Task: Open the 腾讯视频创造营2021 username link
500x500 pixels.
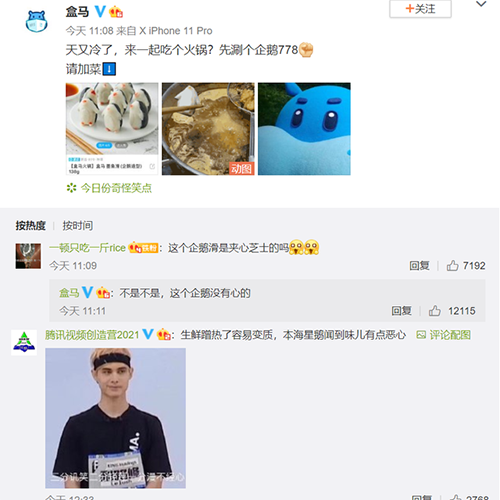Action: coord(92,335)
